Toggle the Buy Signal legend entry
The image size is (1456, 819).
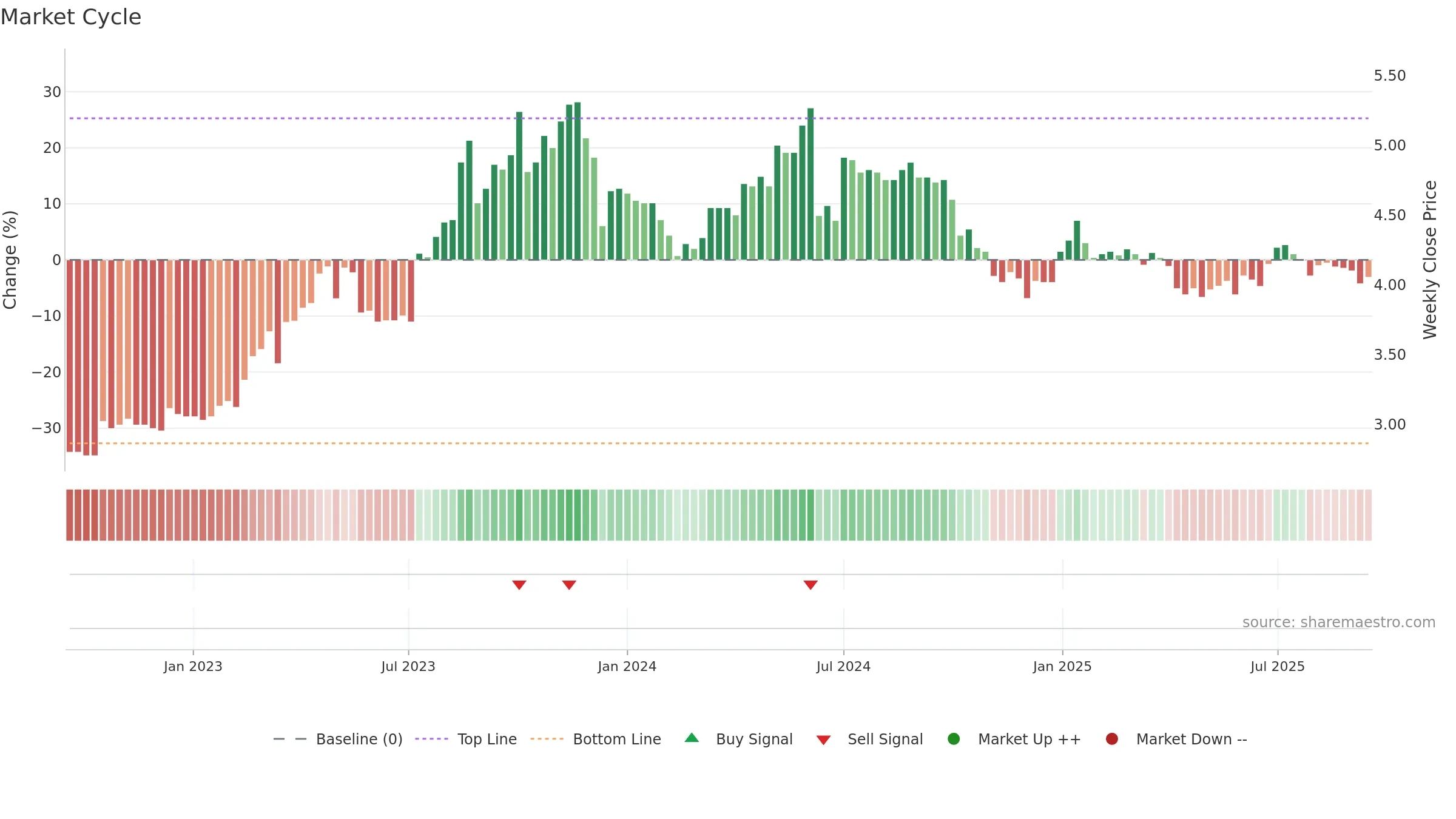[x=738, y=739]
